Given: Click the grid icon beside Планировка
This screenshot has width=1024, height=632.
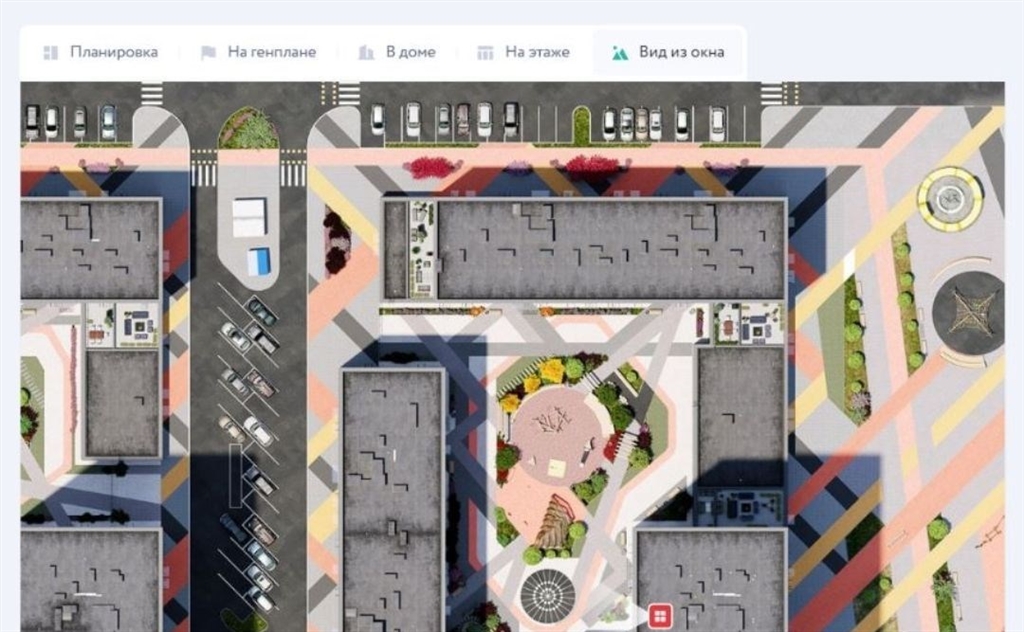Looking at the screenshot, I should (x=50, y=52).
